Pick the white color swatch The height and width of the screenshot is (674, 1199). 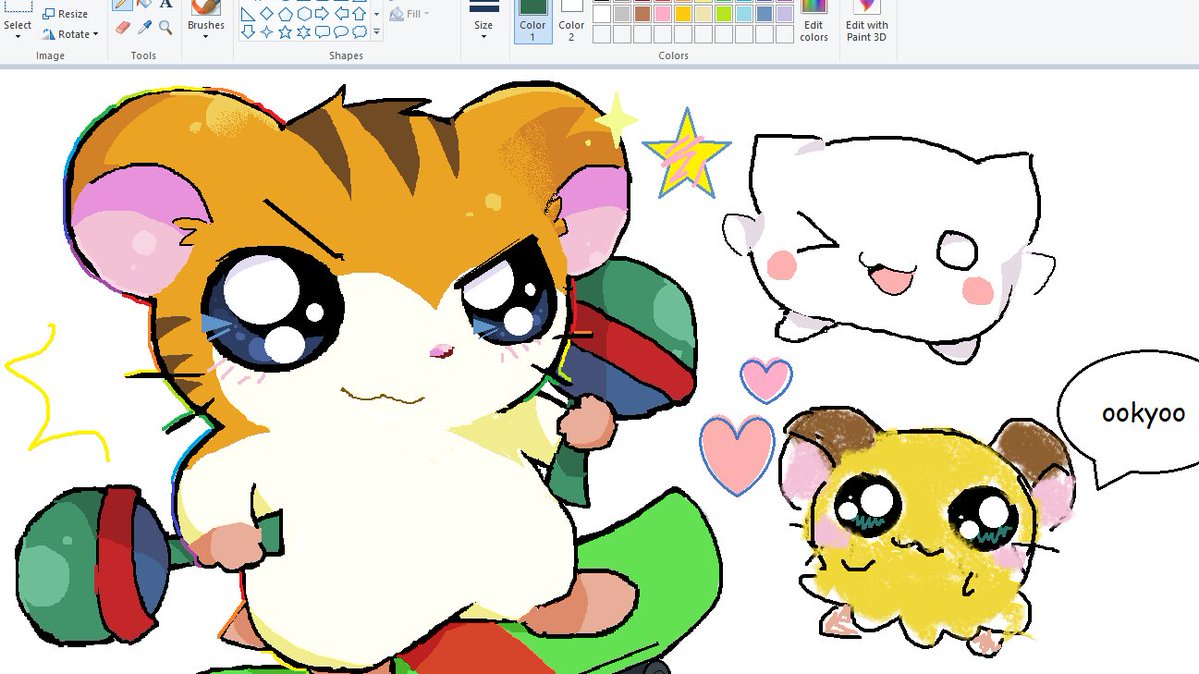(x=602, y=14)
